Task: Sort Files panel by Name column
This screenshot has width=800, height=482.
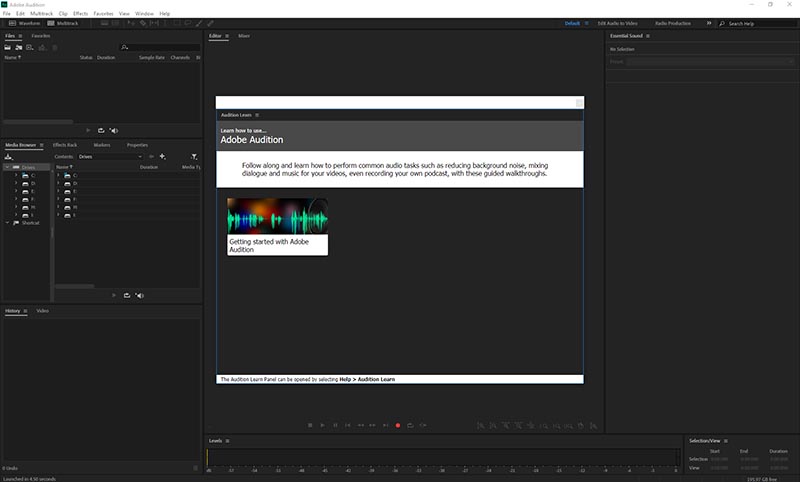Action: 12,58
